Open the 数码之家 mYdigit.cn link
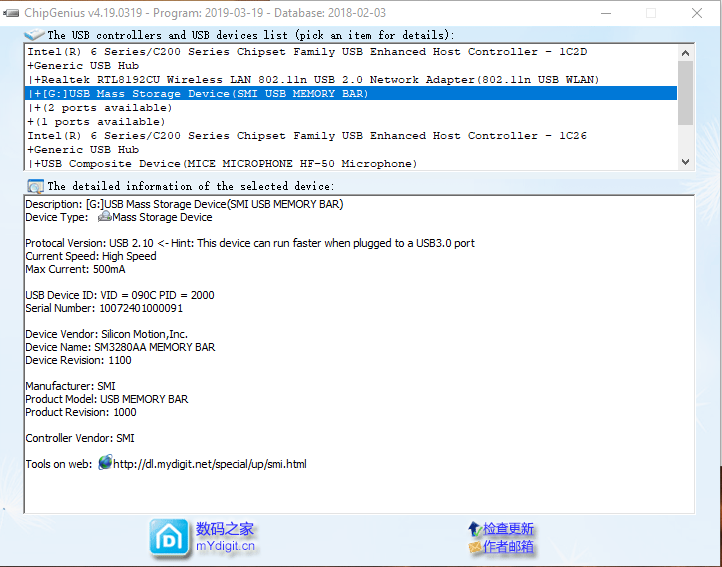 (225, 537)
